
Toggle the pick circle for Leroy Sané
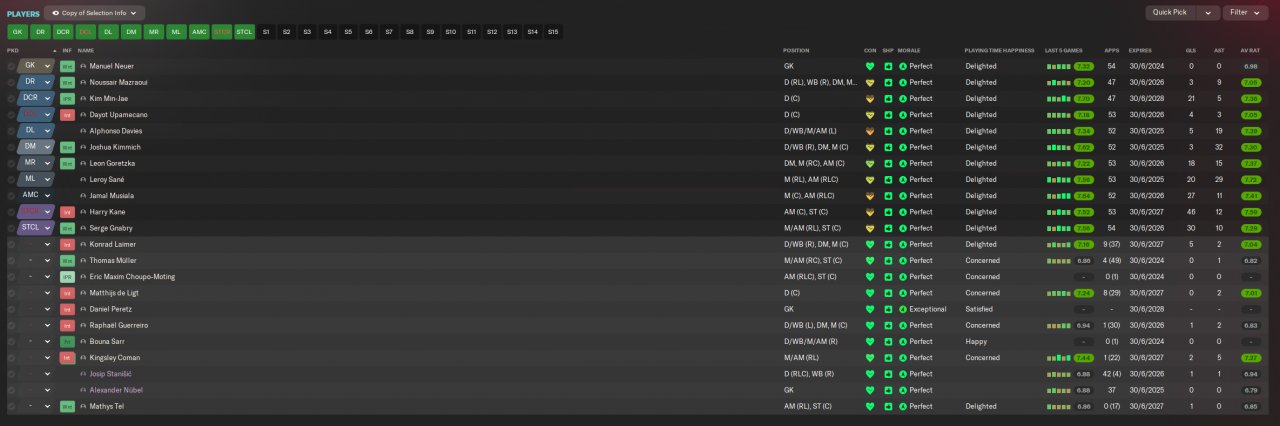pyautogui.click(x=11, y=180)
